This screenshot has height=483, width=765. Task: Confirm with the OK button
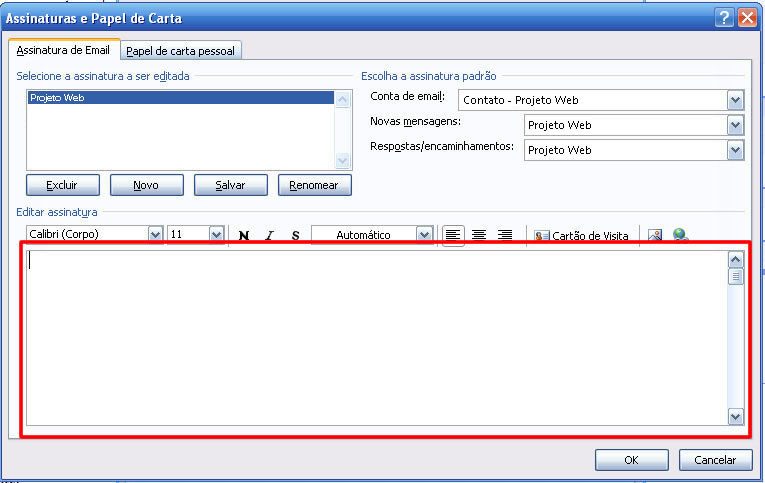[631, 460]
